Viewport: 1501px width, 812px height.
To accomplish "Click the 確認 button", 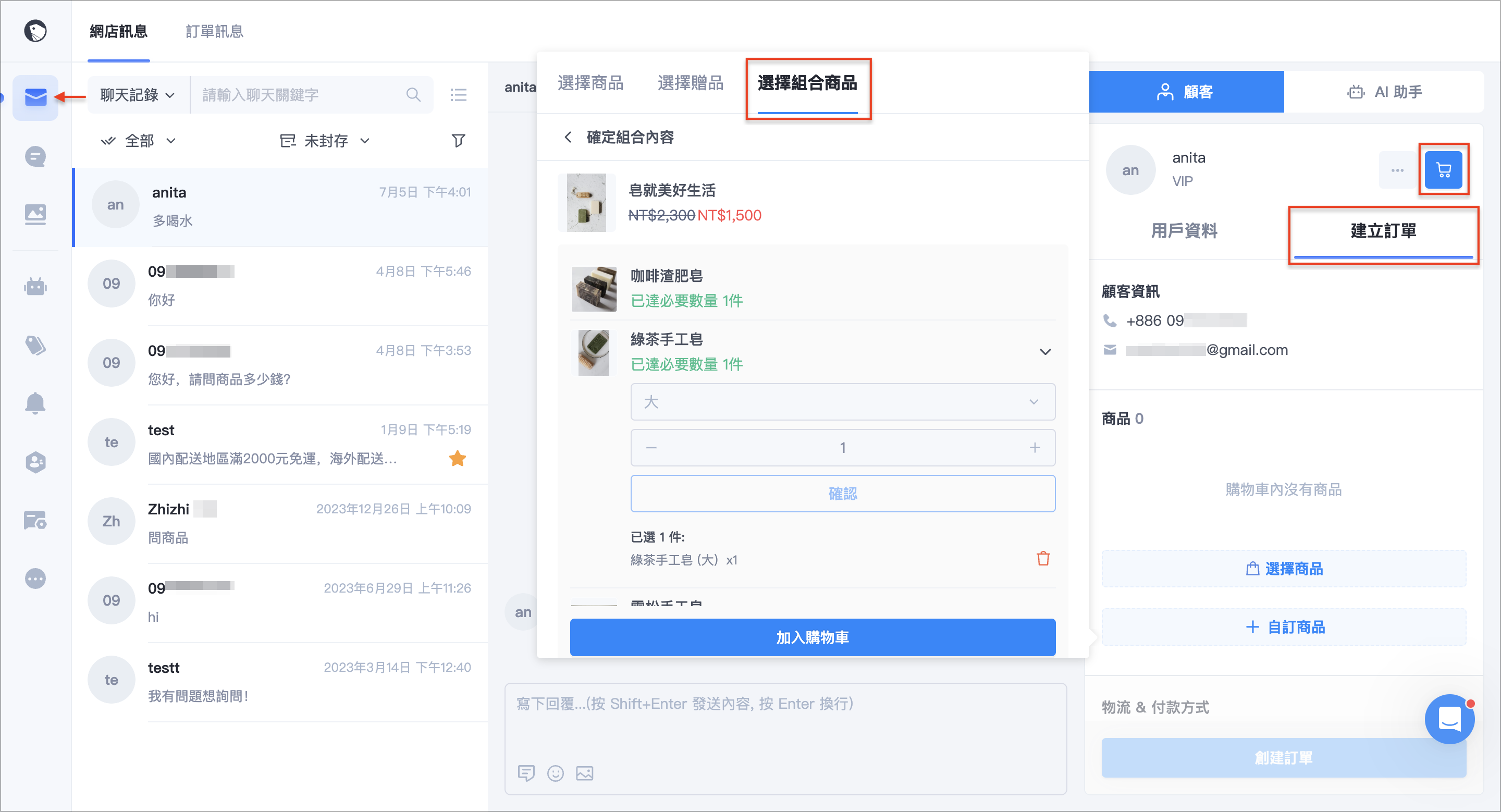I will (843, 494).
